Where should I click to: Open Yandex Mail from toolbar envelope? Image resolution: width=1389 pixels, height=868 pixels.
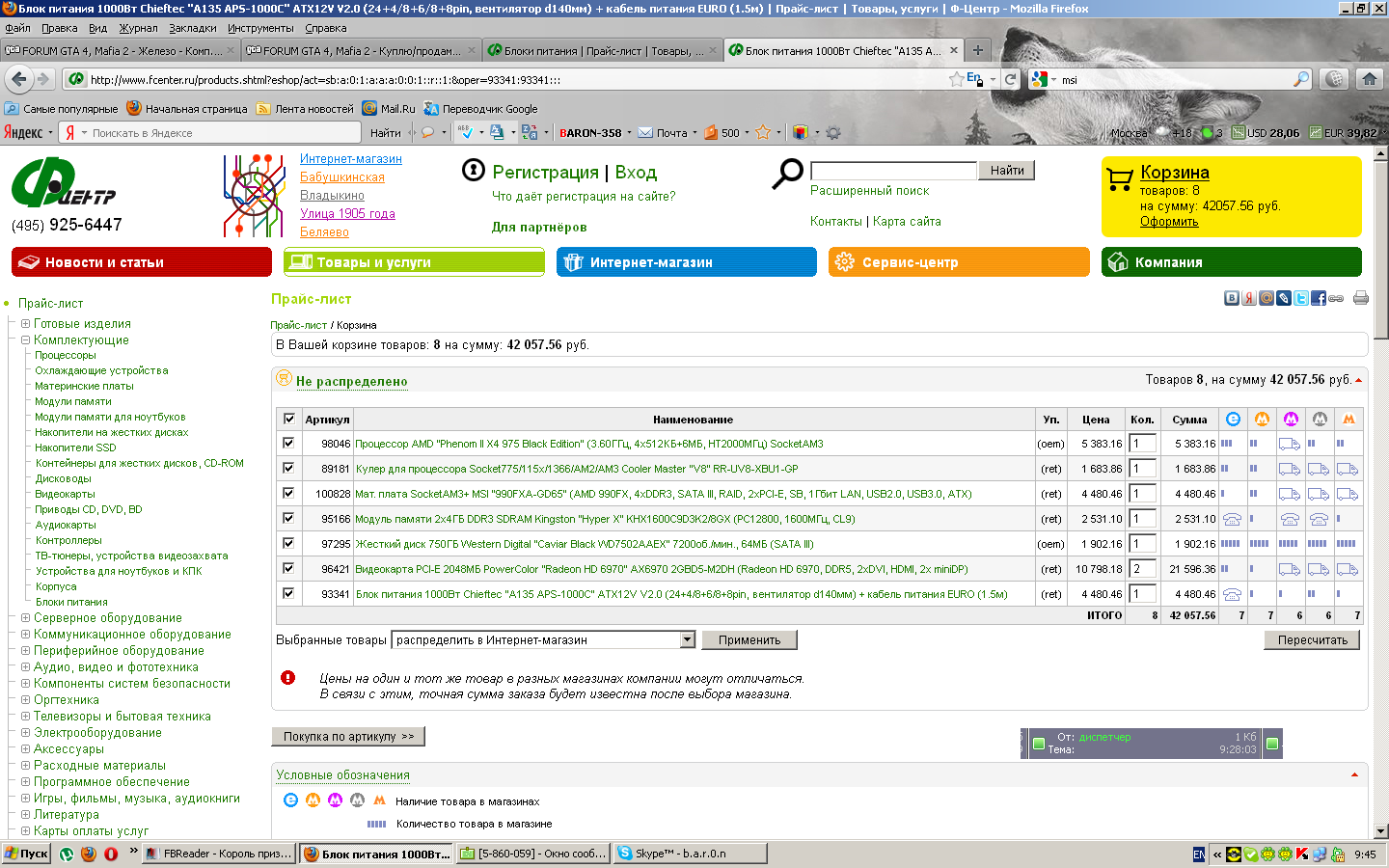pyautogui.click(x=645, y=133)
